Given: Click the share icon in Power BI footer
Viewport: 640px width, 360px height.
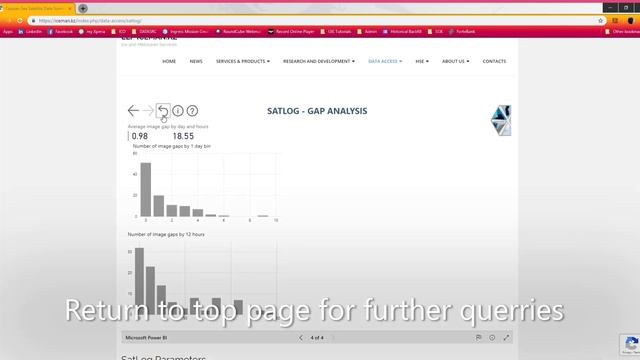Looking at the screenshot, I should point(478,338).
